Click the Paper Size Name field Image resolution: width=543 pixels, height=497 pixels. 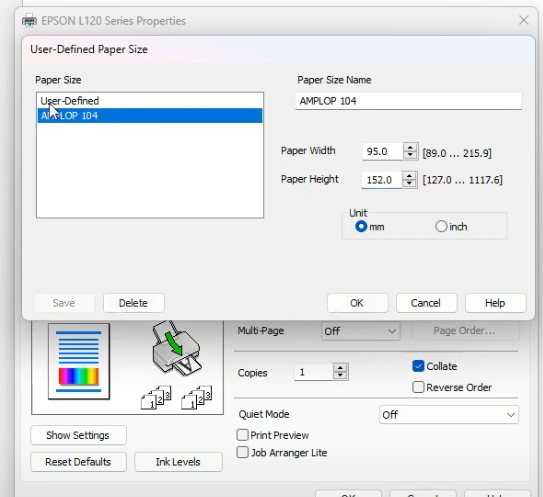click(x=409, y=101)
